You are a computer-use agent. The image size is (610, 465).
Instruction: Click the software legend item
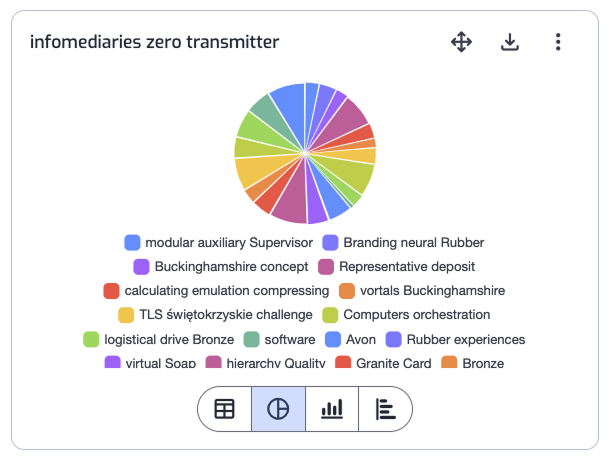point(279,339)
